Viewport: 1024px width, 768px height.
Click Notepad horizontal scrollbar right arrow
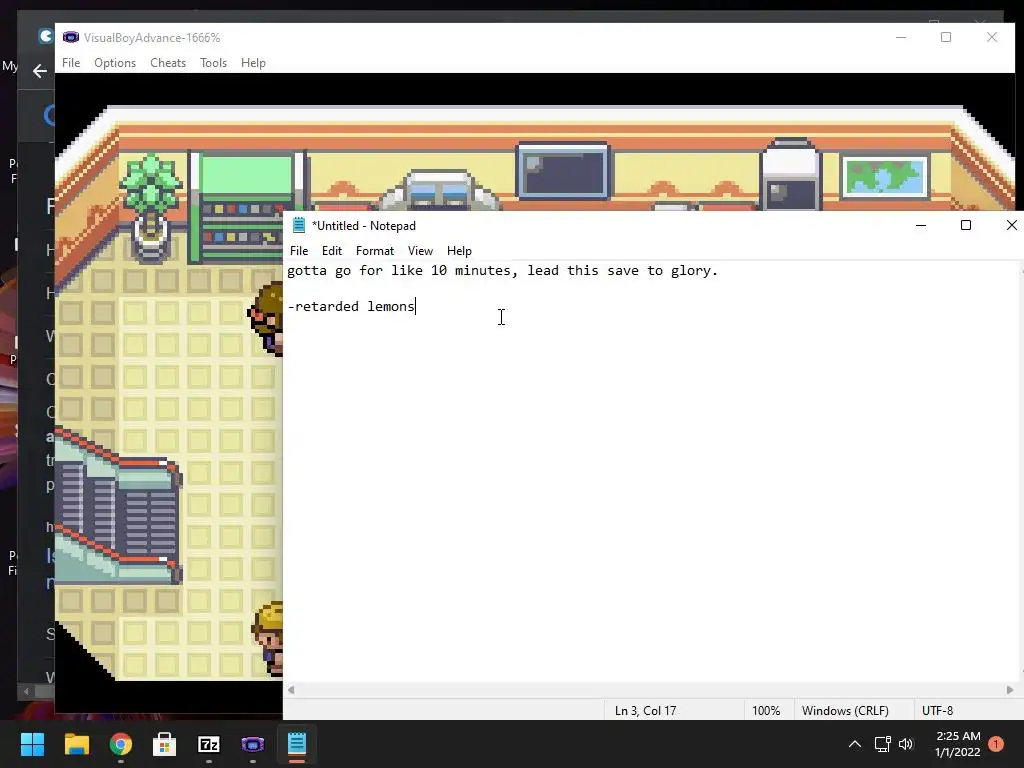(1010, 690)
